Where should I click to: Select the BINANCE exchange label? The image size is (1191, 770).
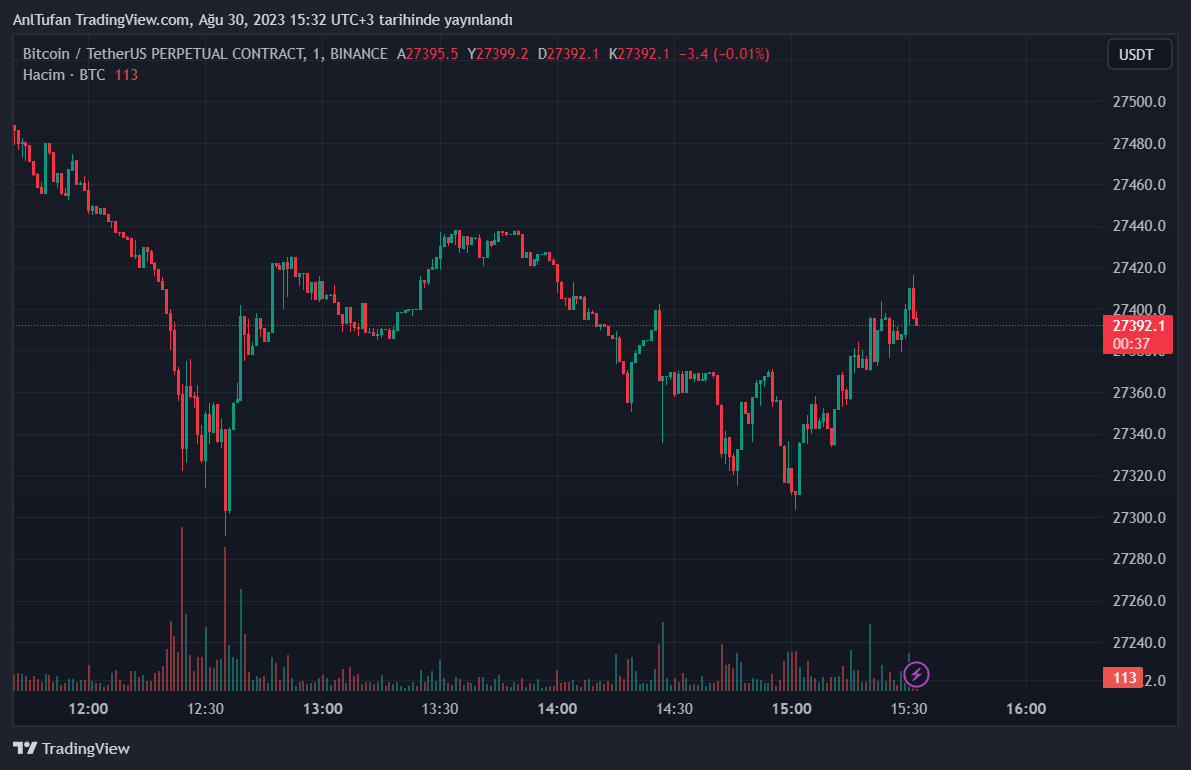(359, 54)
